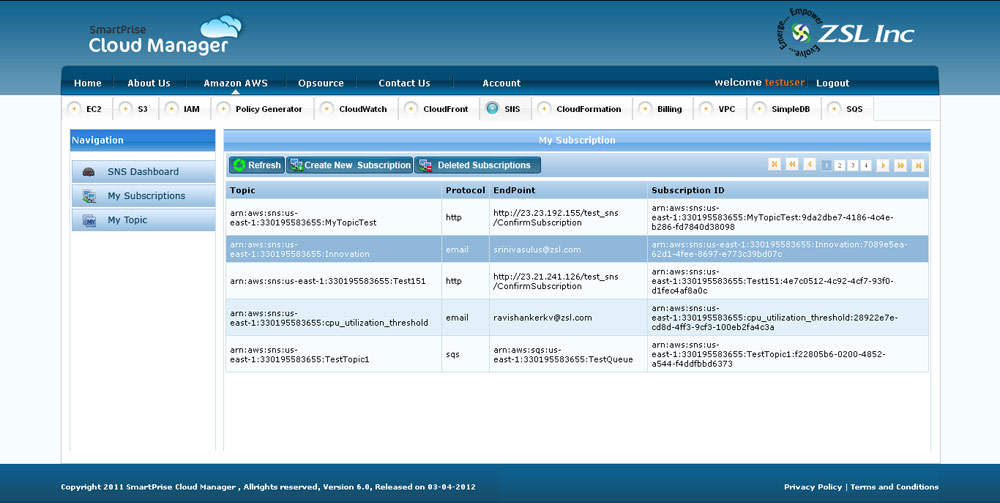Jump to the first page of subscriptions

pos(774,164)
